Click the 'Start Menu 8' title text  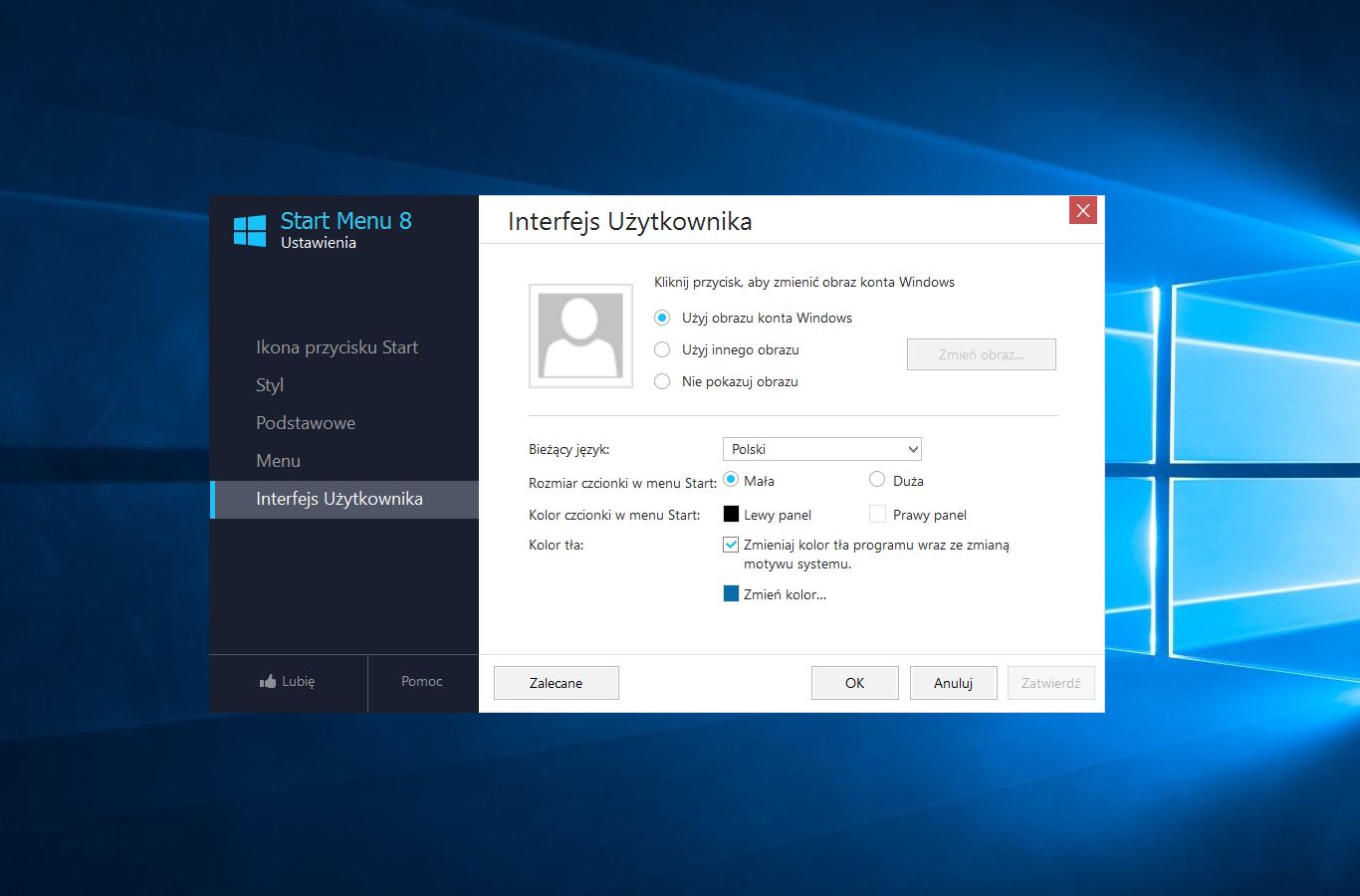(346, 221)
